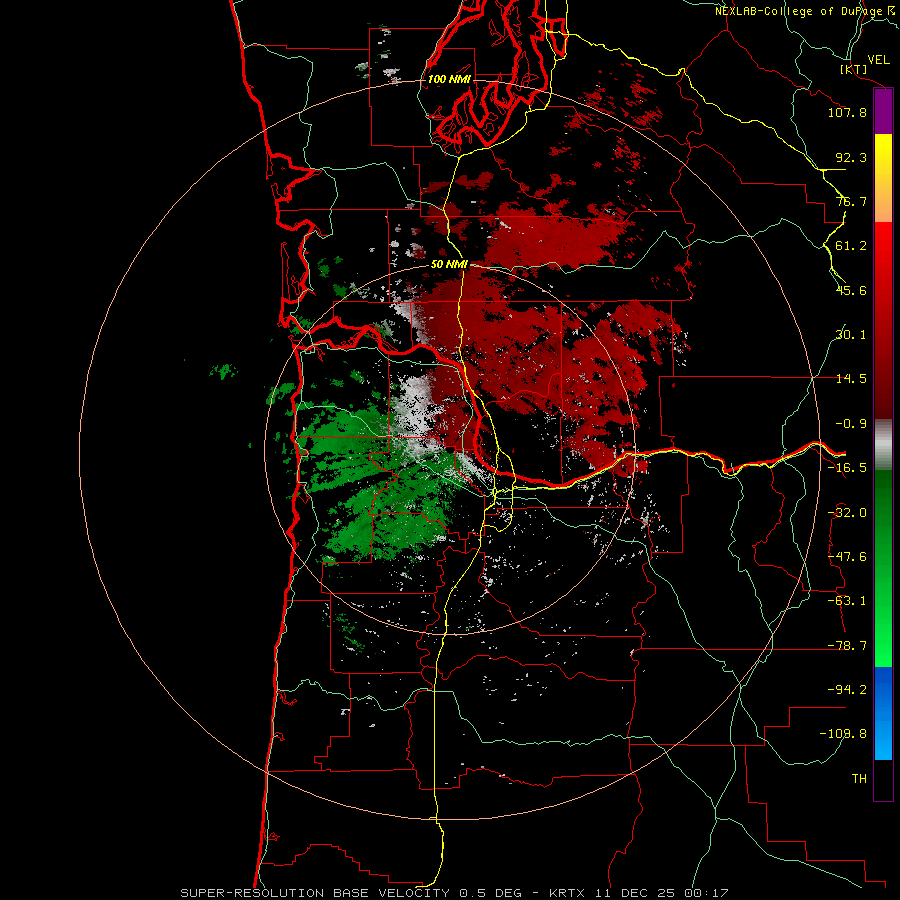Select the 76.7 scale value

coord(851,201)
